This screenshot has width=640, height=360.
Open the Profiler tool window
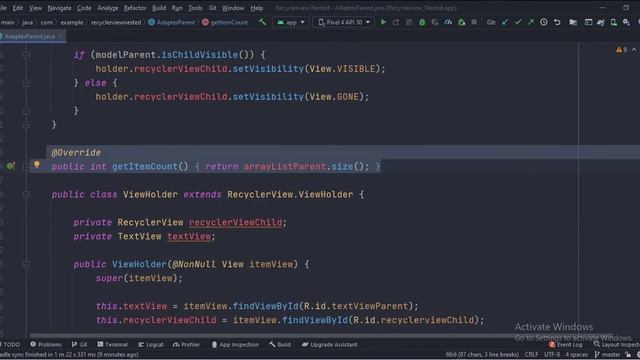(187, 344)
